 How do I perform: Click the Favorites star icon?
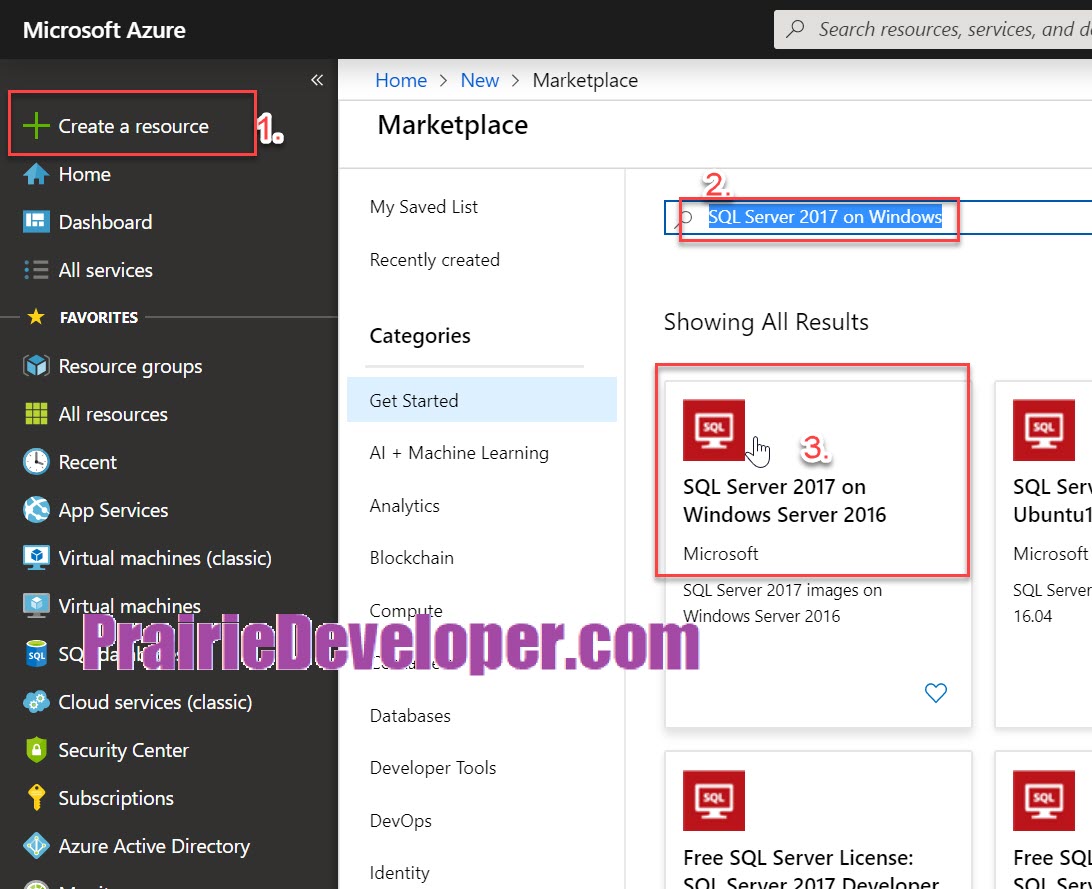click(x=36, y=317)
